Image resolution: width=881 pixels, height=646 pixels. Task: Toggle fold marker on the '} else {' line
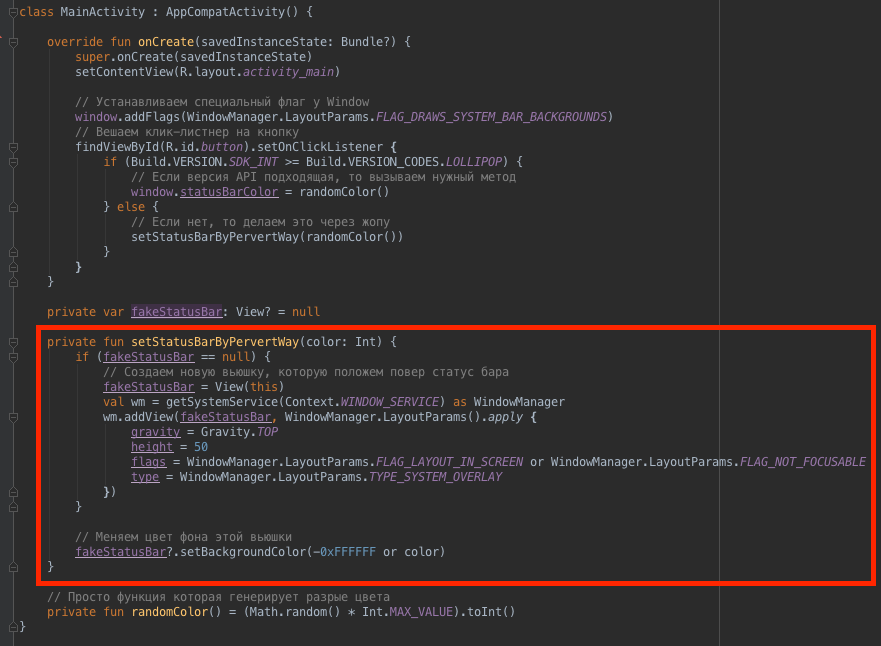point(13,207)
